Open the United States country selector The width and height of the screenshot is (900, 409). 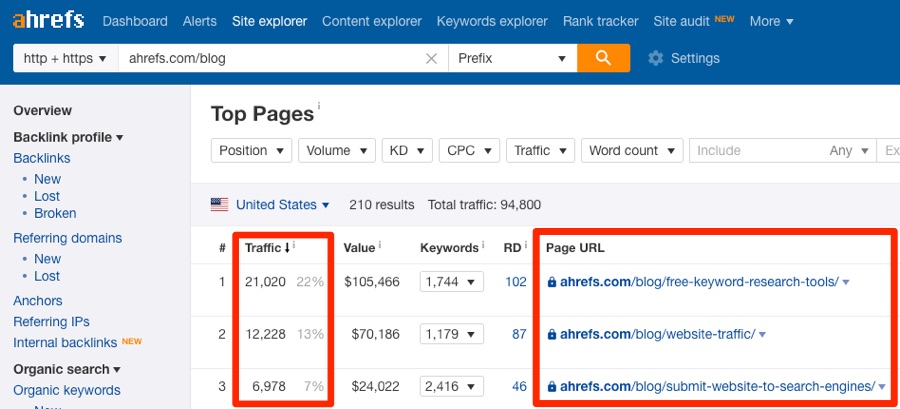coord(282,205)
